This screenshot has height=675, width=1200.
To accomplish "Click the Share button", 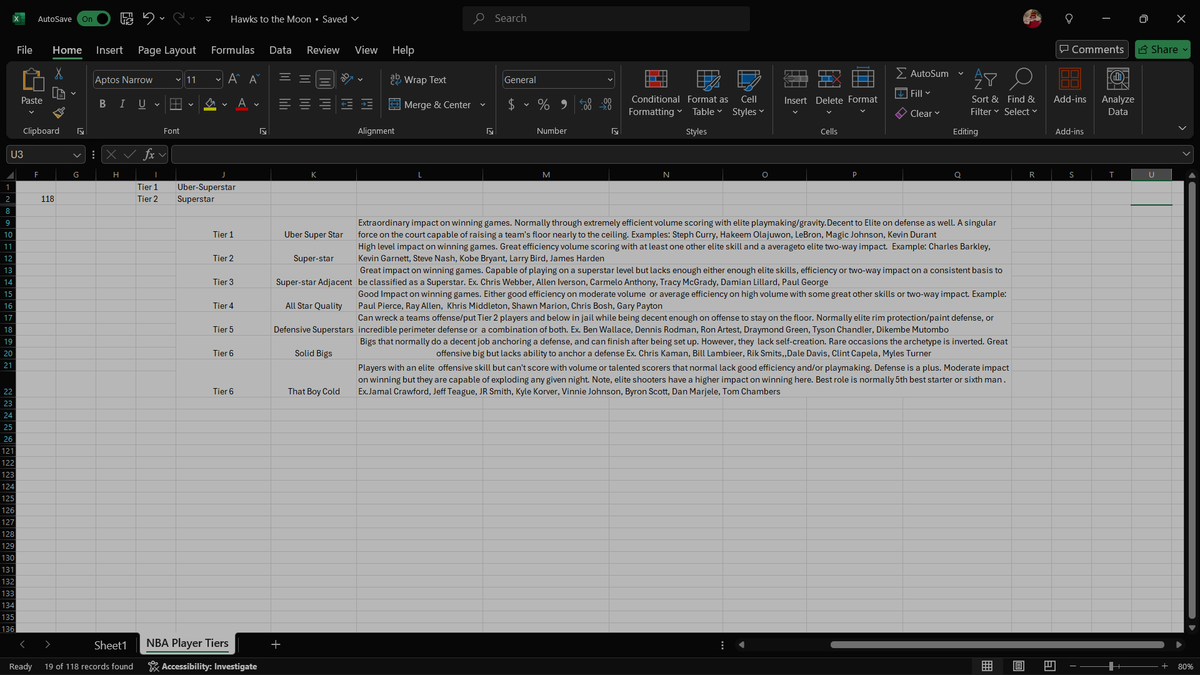I will click(x=1162, y=49).
